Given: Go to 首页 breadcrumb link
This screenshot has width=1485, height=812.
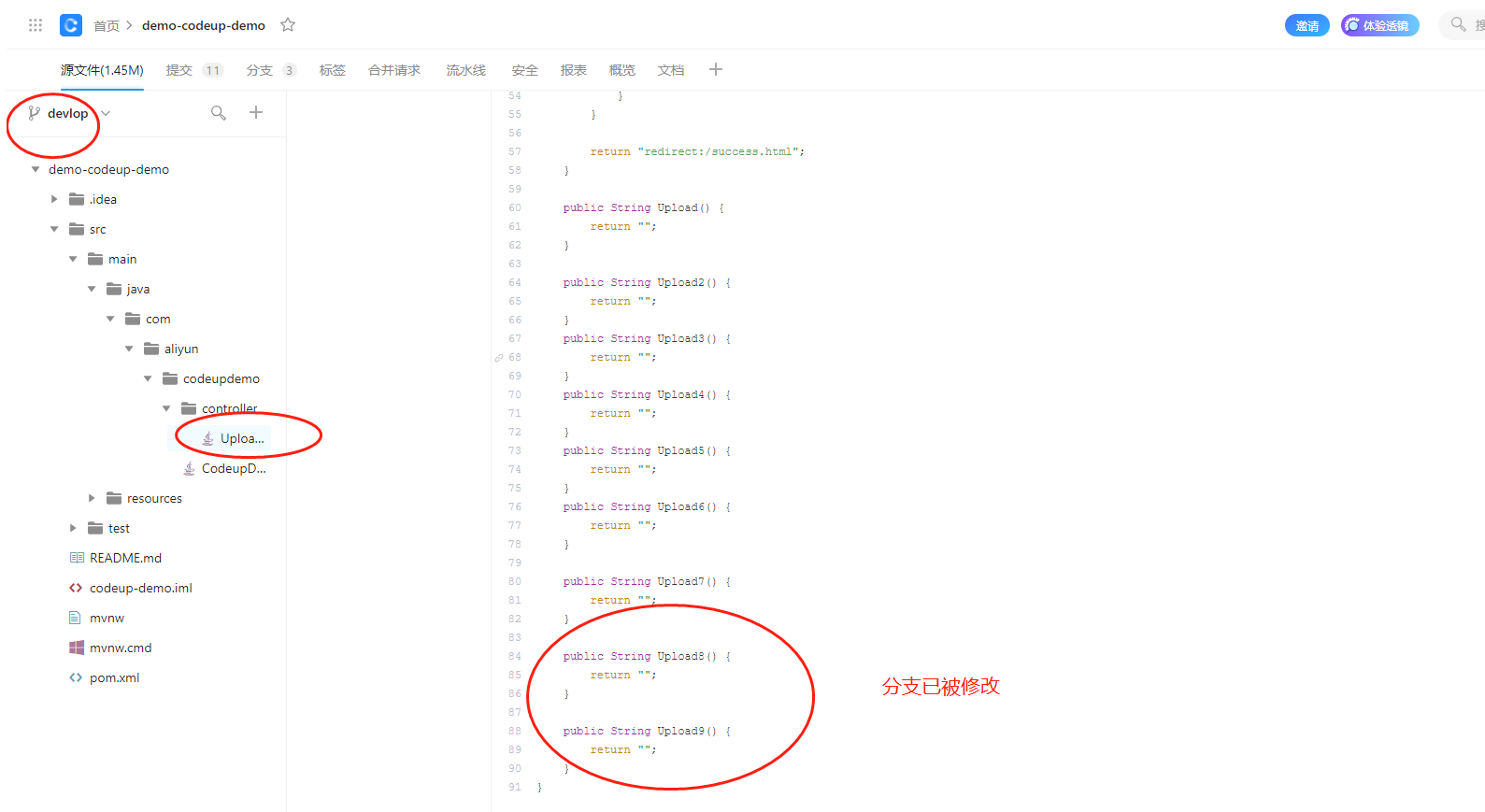Looking at the screenshot, I should point(107,25).
